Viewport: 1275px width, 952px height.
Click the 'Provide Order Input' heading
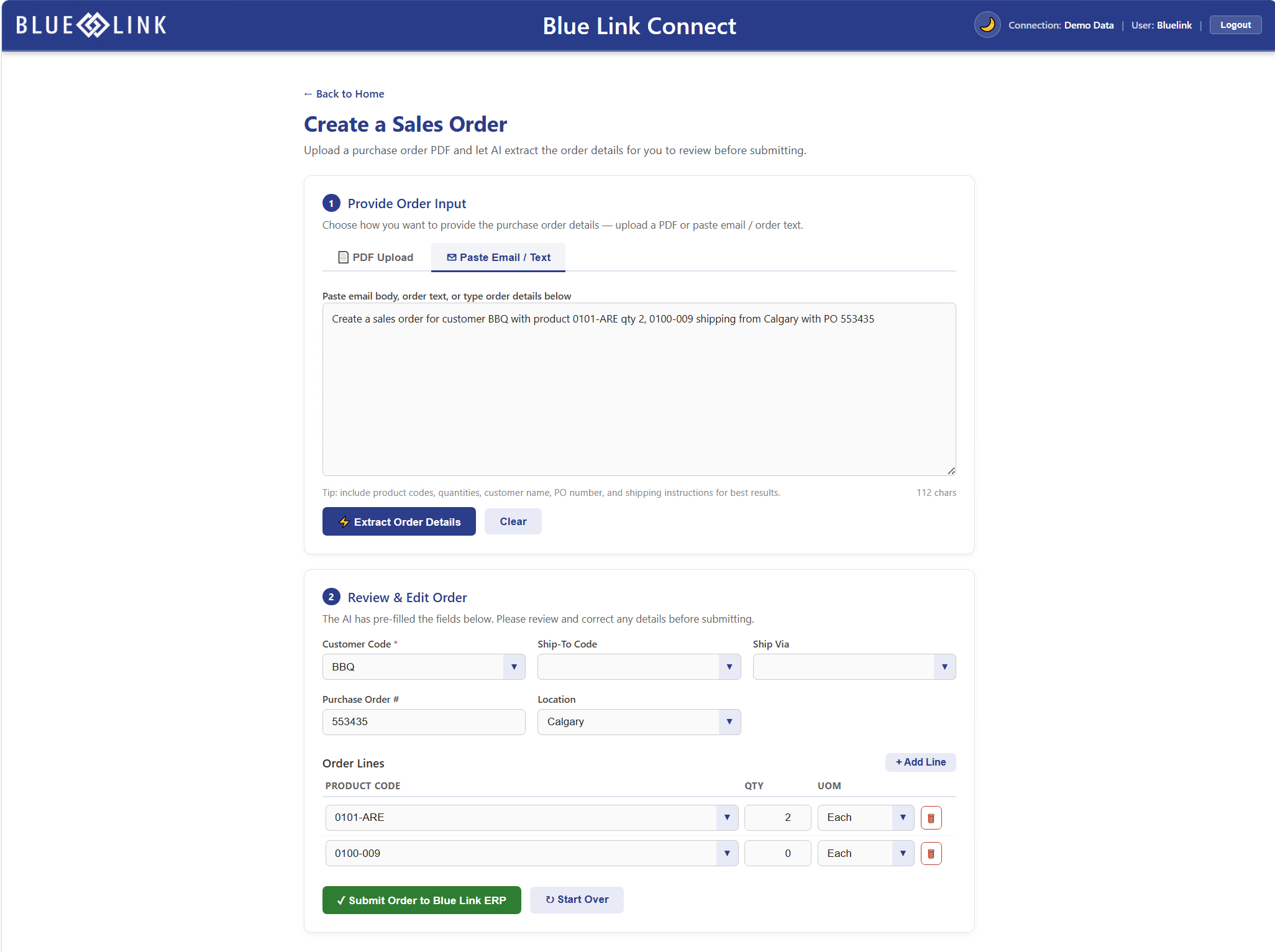pos(406,204)
